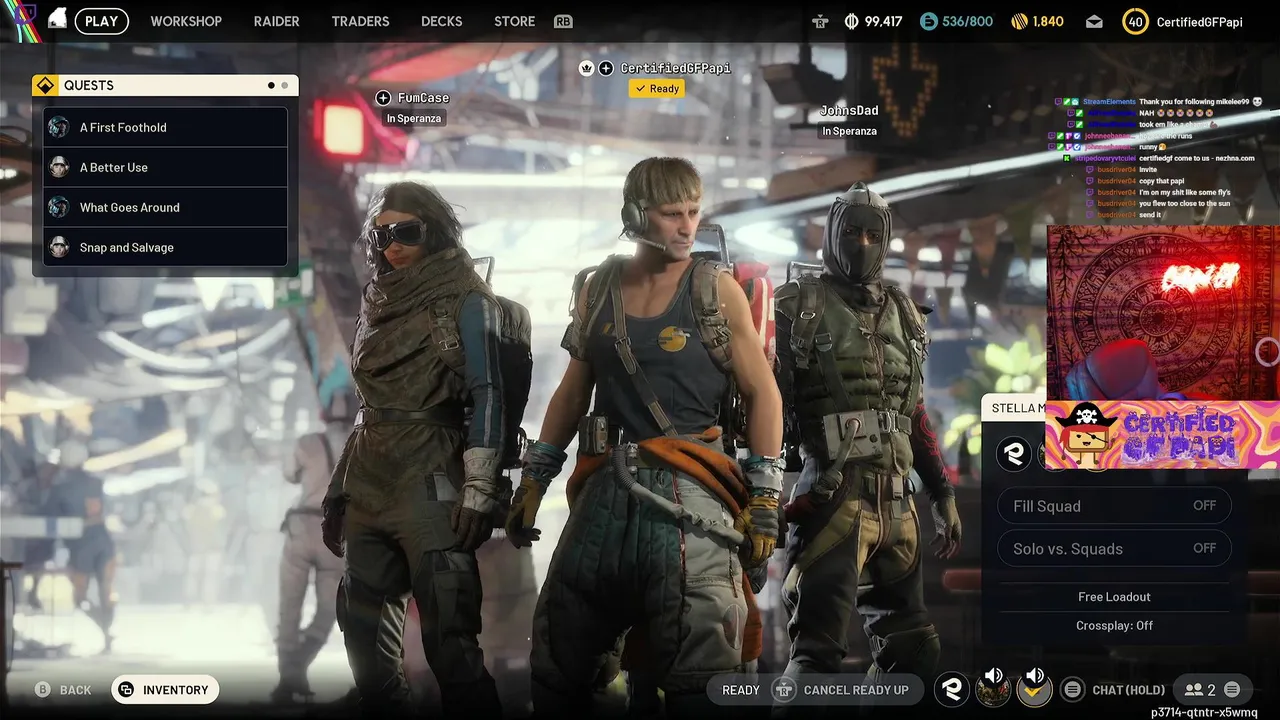Click the raider token icon near coins

point(821,21)
